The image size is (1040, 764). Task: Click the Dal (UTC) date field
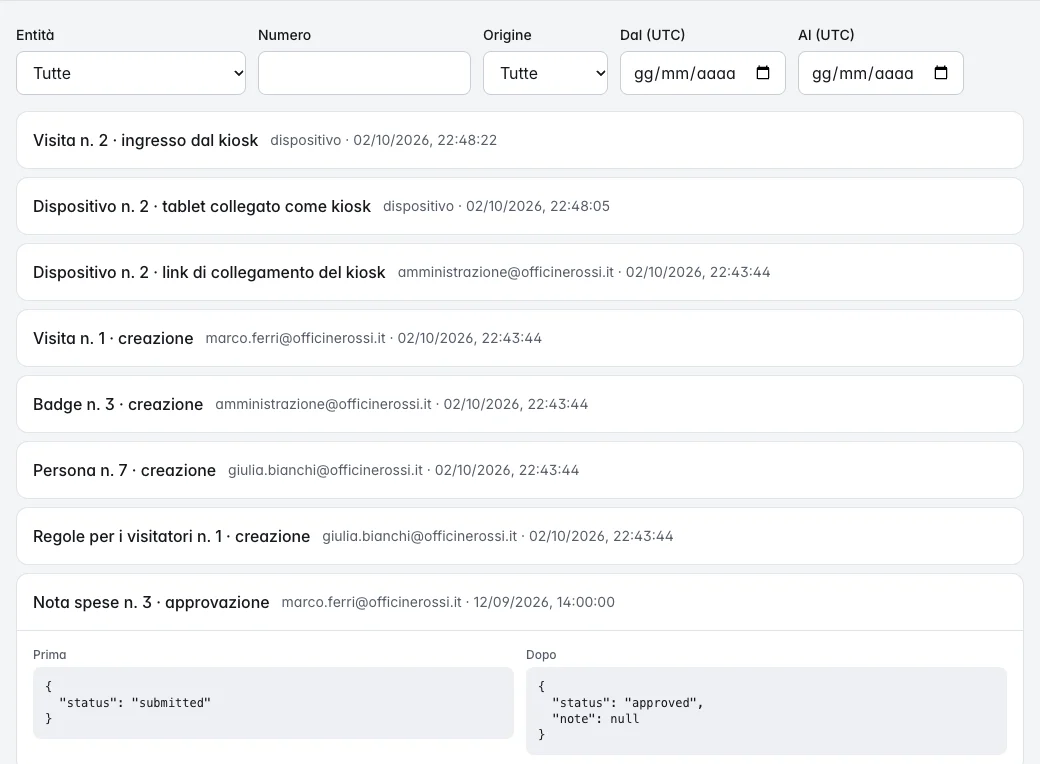pyautogui.click(x=702, y=73)
